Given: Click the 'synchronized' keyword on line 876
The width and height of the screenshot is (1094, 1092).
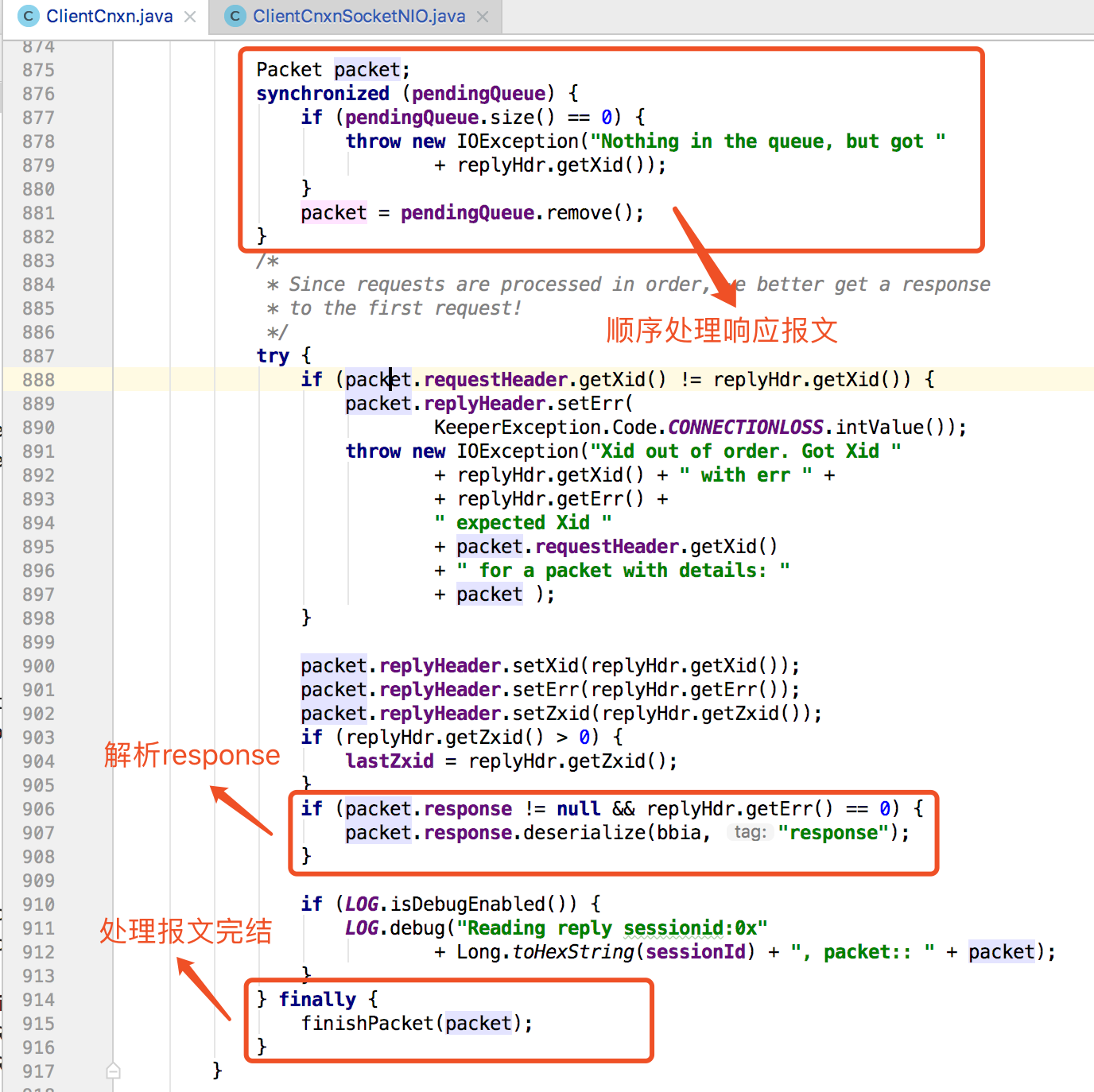Looking at the screenshot, I should tap(323, 94).
